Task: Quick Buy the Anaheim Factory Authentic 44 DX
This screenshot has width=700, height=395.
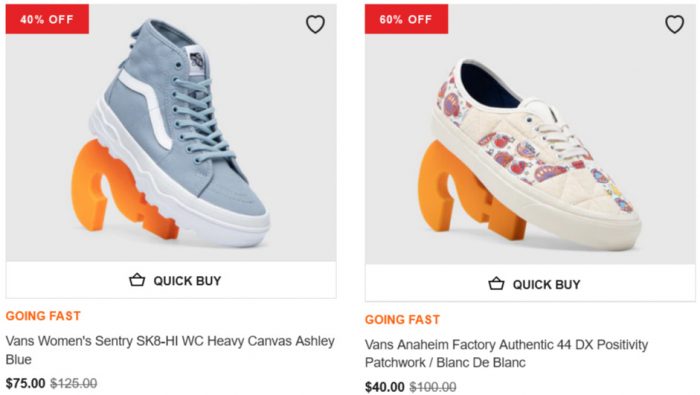Action: tap(530, 284)
